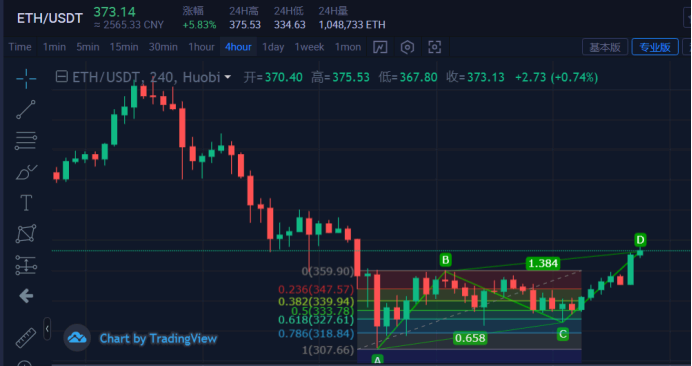Expand the Huobi source dropdown arrow

228,77
